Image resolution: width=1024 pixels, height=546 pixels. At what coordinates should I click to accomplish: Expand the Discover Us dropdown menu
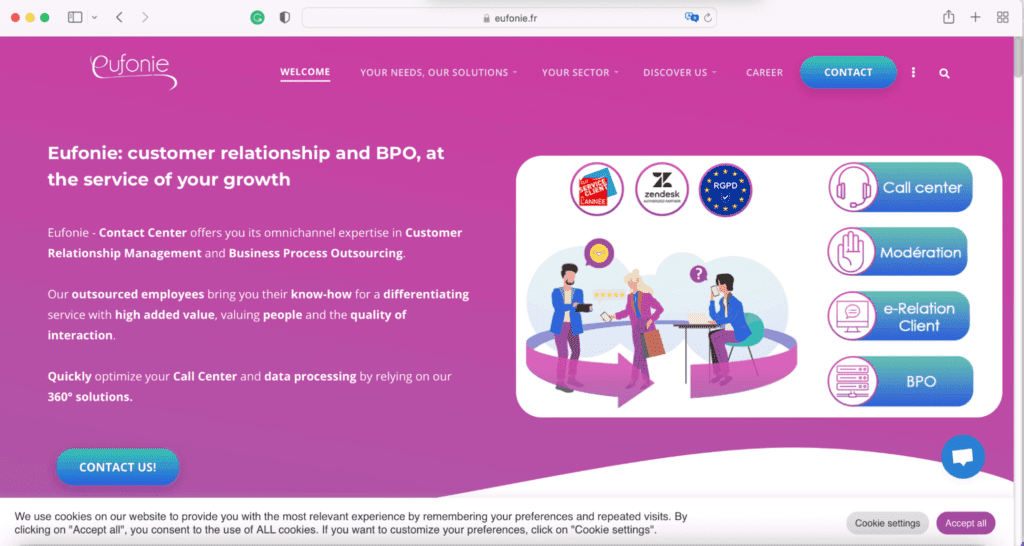pos(680,72)
